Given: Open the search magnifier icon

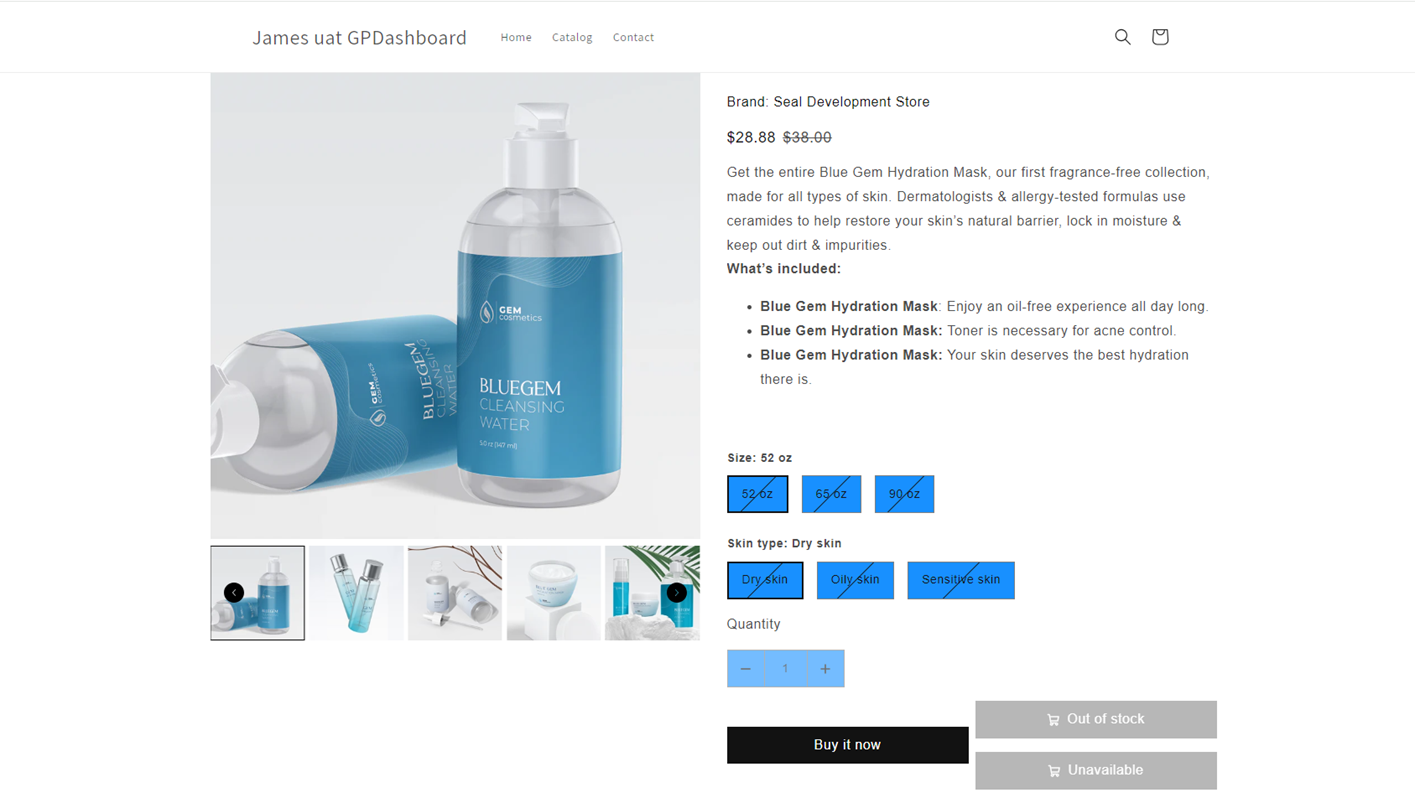Looking at the screenshot, I should point(1122,37).
